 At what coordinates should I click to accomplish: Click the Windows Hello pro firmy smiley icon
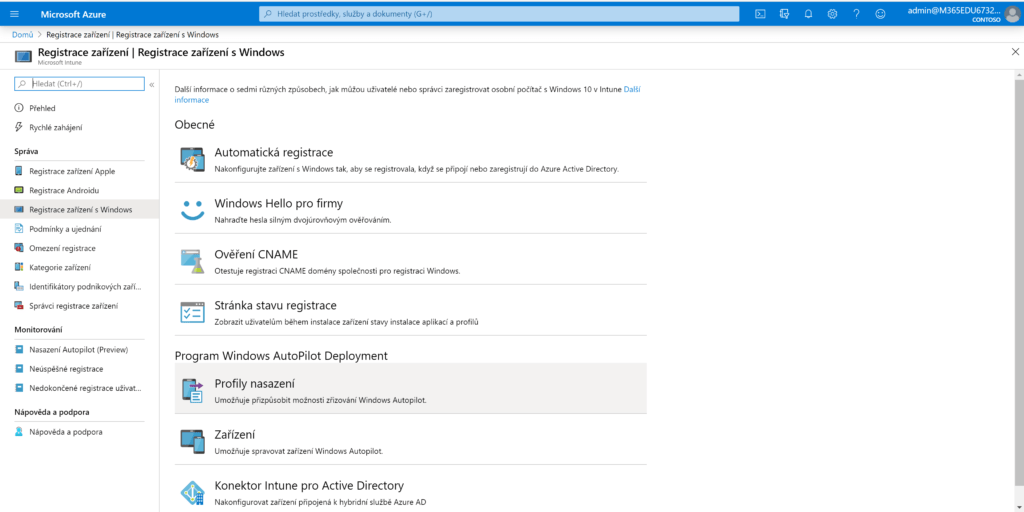pyautogui.click(x=192, y=210)
